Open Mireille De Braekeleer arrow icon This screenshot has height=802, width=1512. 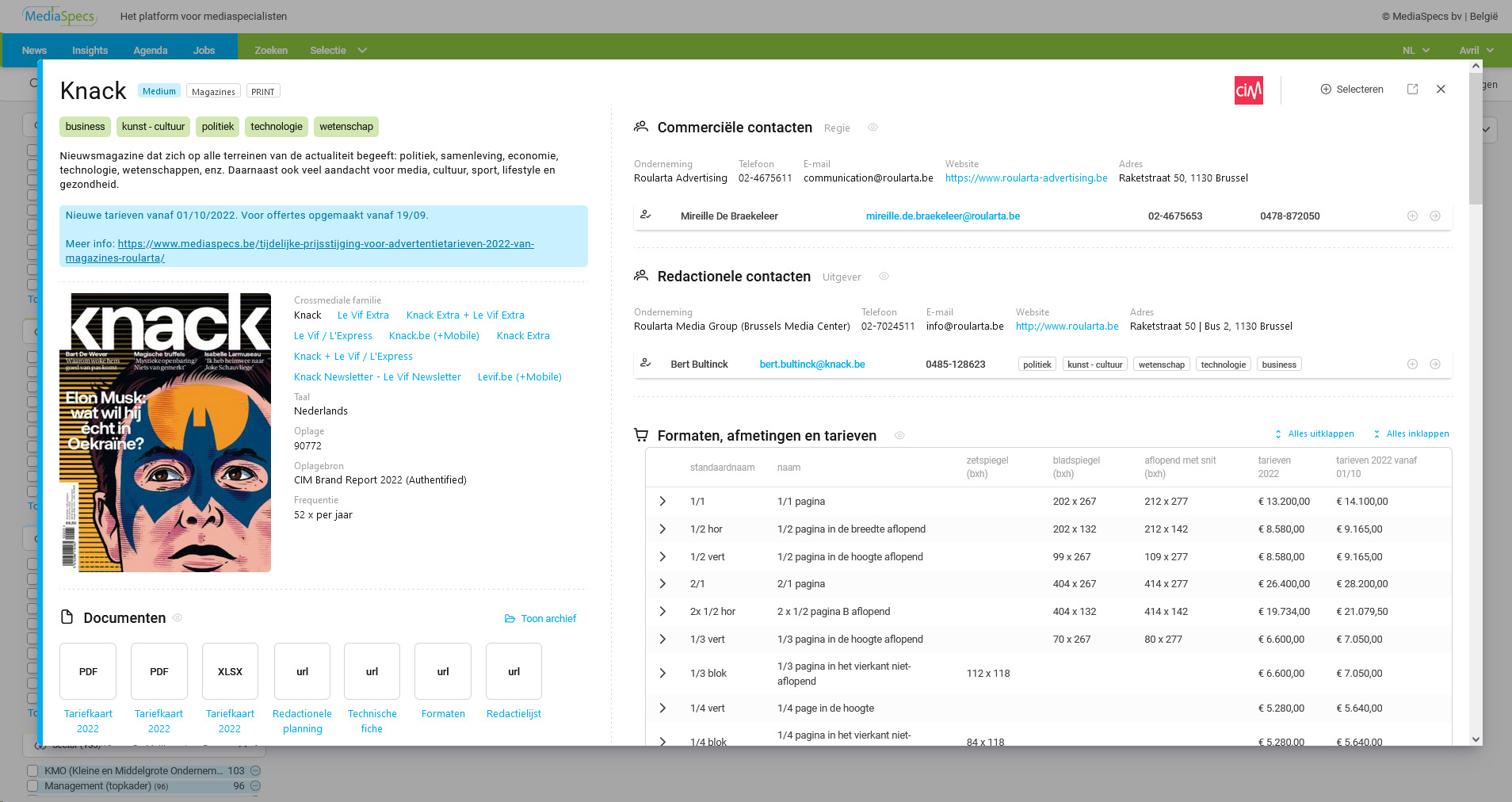(1435, 216)
